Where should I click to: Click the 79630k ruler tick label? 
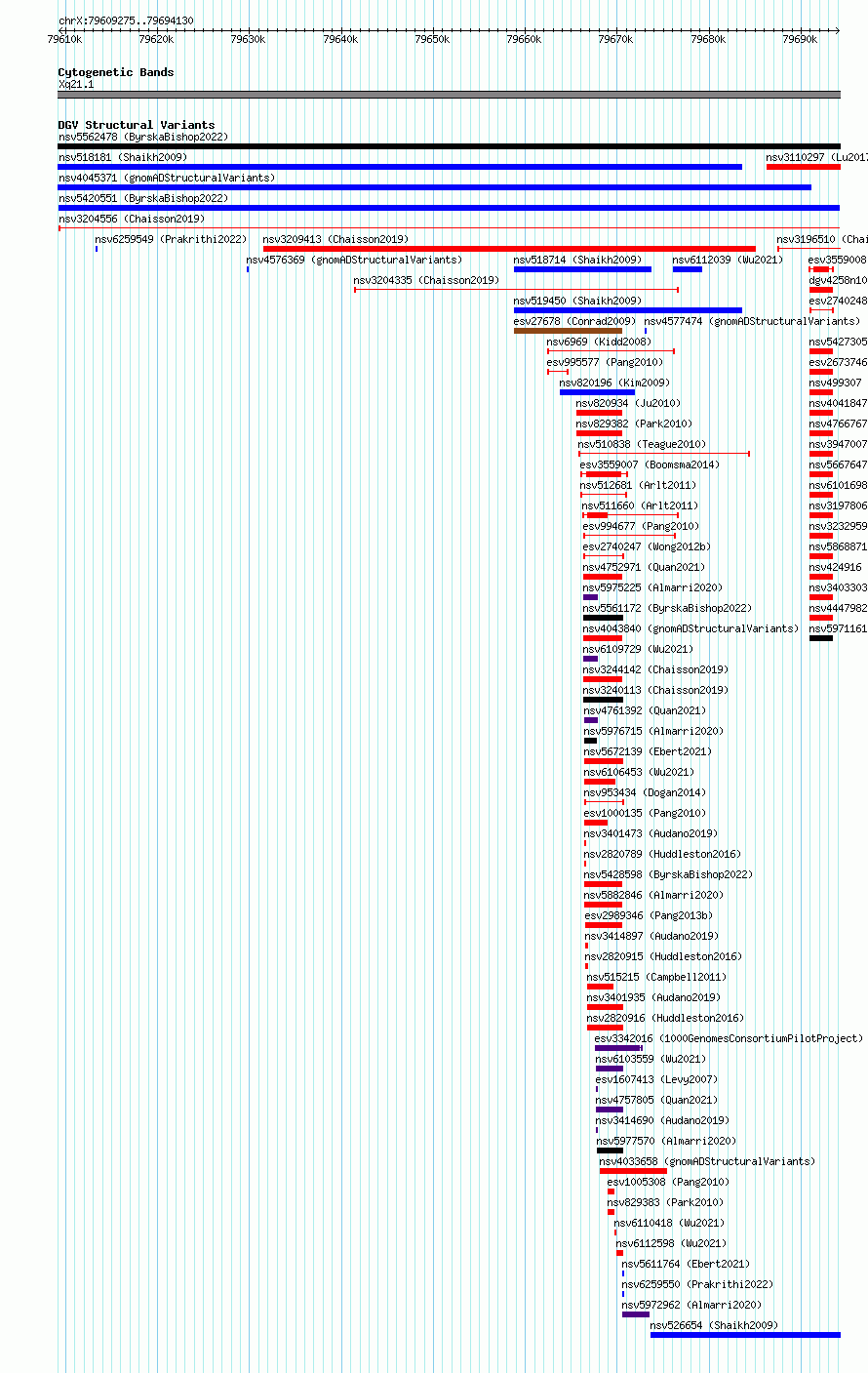coord(248,39)
